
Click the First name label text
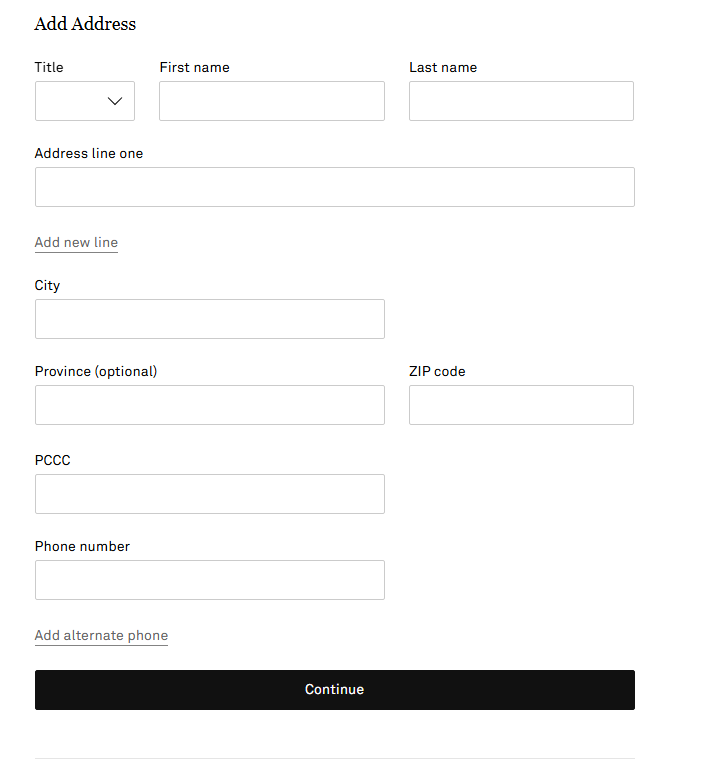194,68
